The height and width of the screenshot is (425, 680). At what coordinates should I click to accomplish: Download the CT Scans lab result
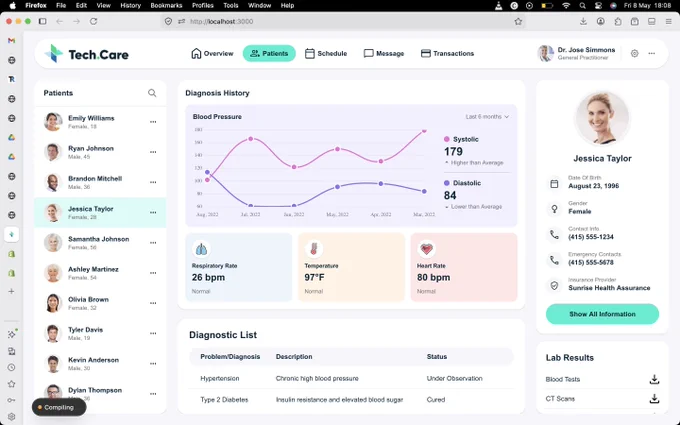(x=654, y=399)
